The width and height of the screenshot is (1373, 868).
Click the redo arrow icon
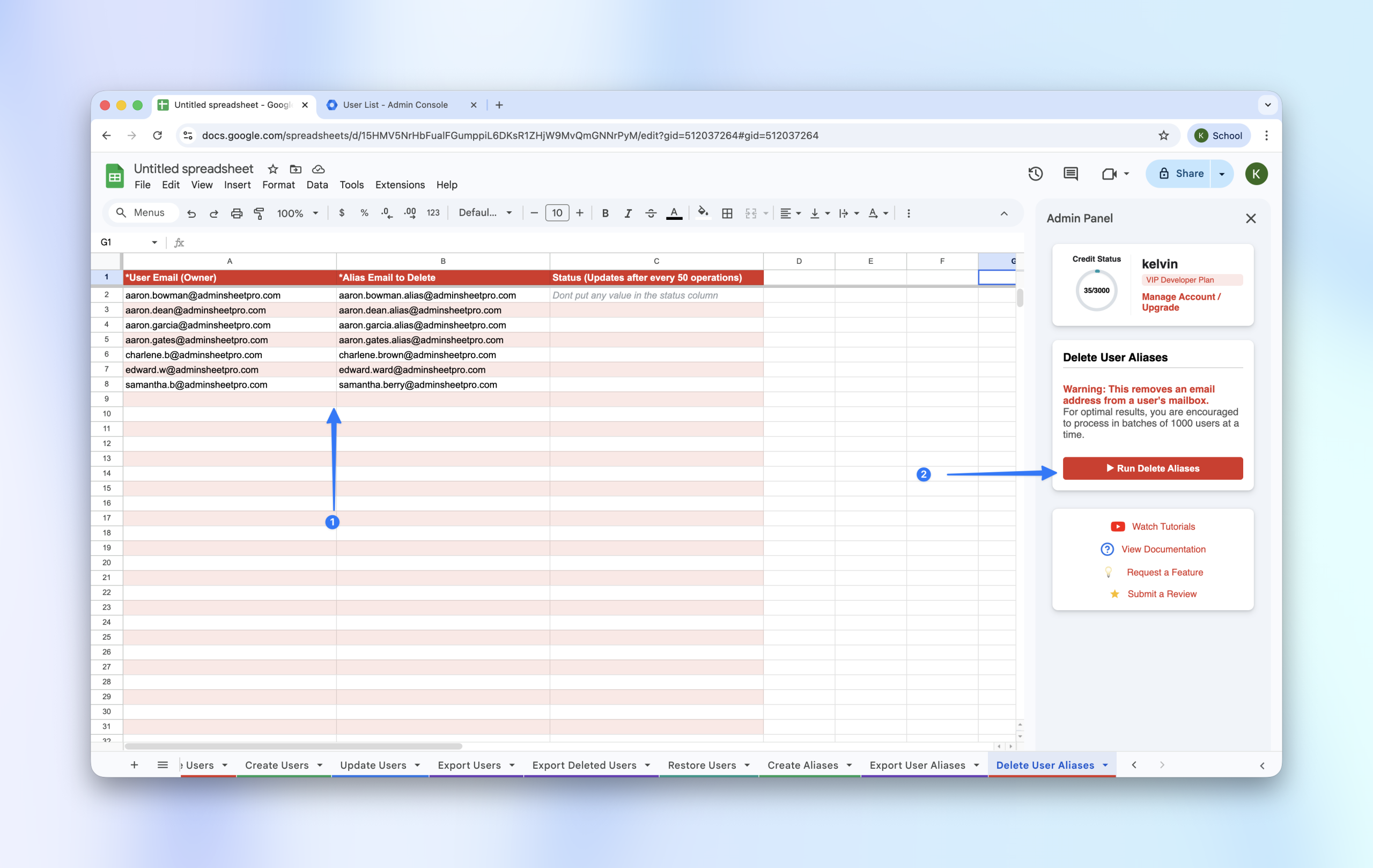[x=214, y=213]
